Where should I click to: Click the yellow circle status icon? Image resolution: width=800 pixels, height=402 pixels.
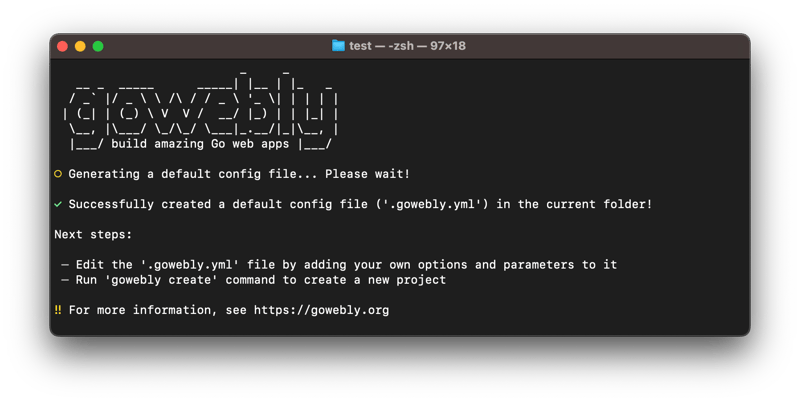57,174
